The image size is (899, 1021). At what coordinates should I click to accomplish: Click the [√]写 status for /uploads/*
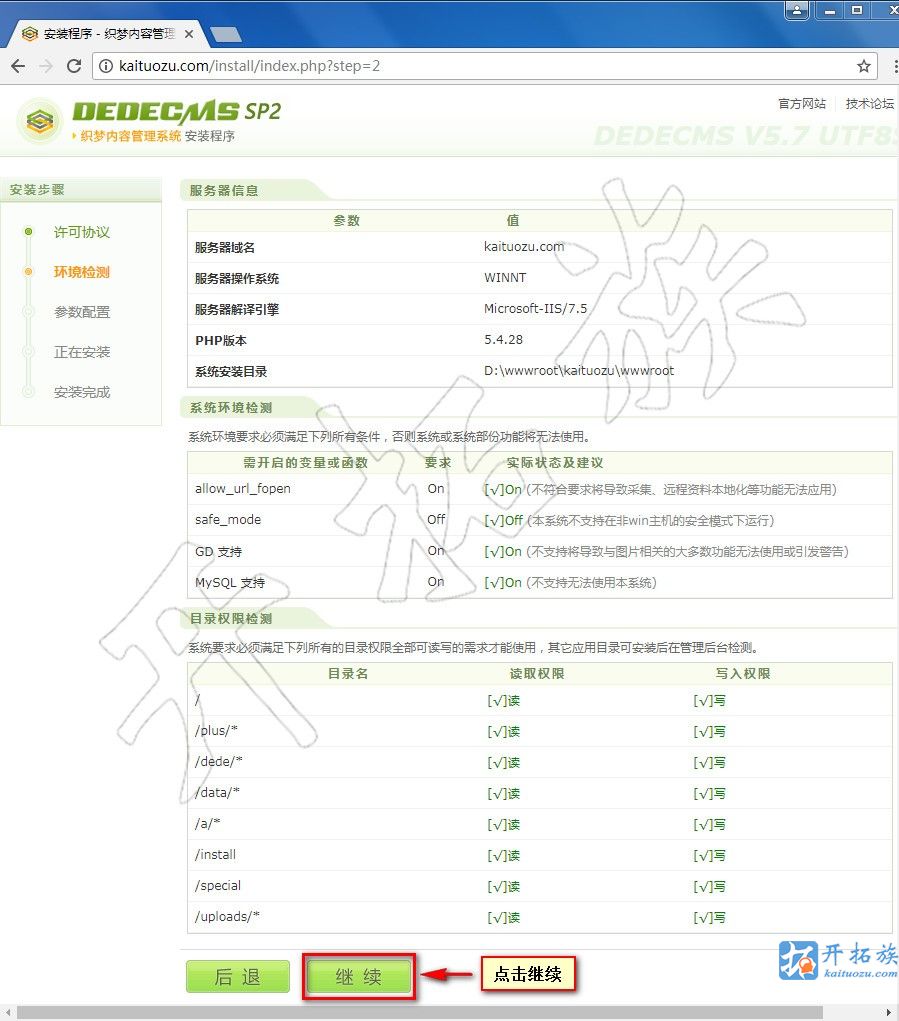[x=709, y=917]
